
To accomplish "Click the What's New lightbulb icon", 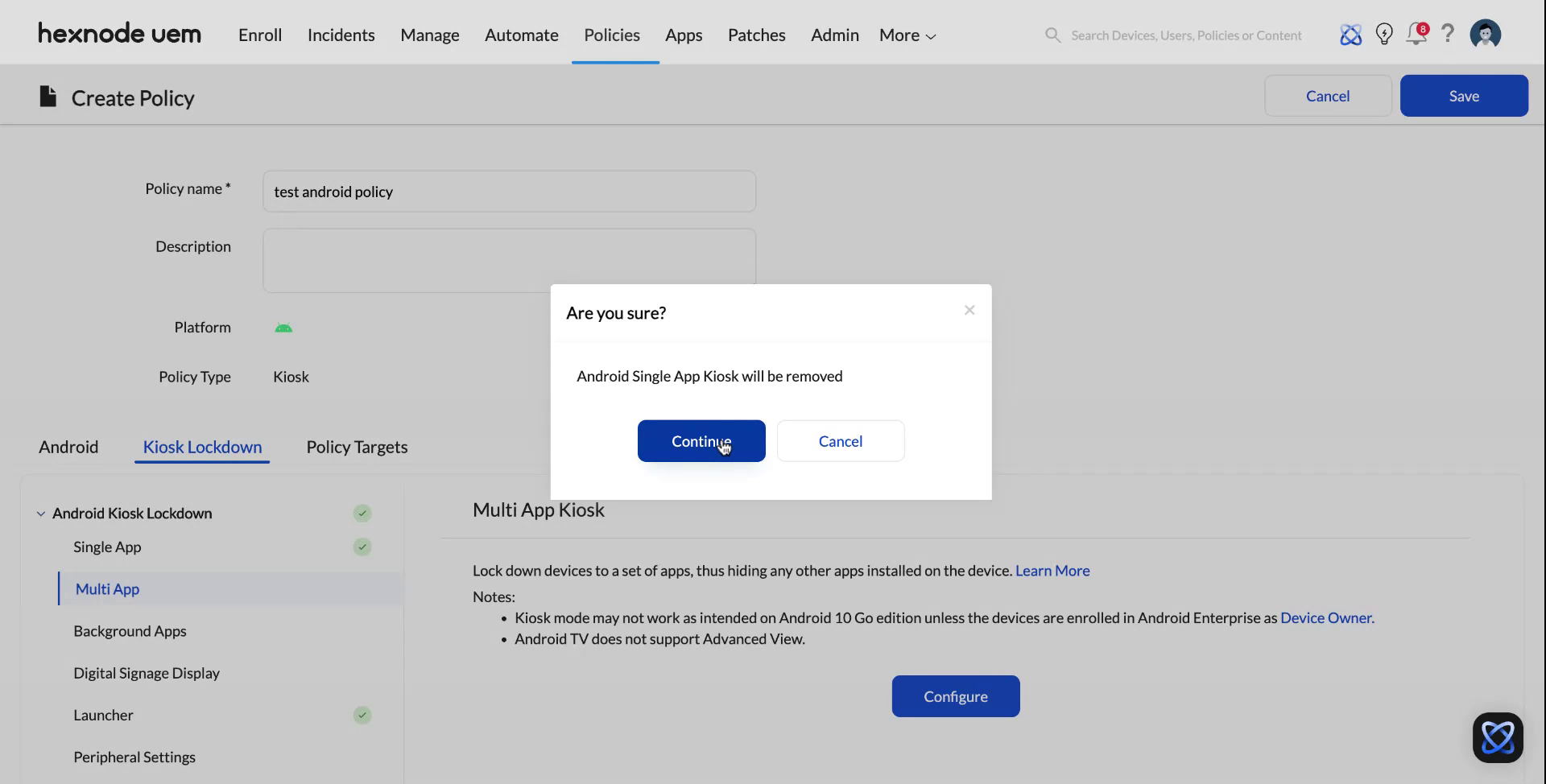I will click(x=1384, y=34).
